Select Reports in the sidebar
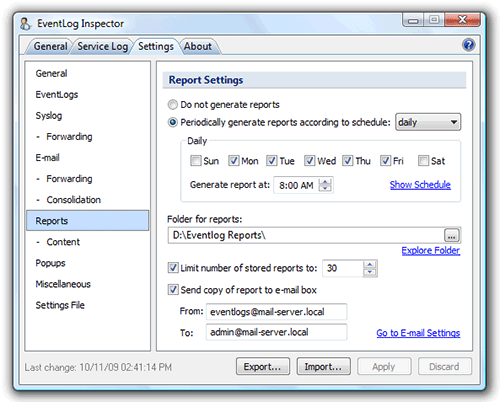500x402 pixels. click(87, 220)
